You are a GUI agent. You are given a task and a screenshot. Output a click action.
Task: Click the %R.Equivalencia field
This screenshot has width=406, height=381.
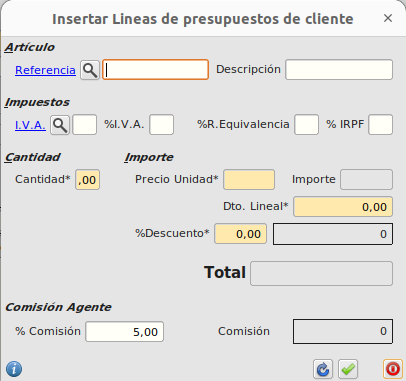tap(306, 125)
